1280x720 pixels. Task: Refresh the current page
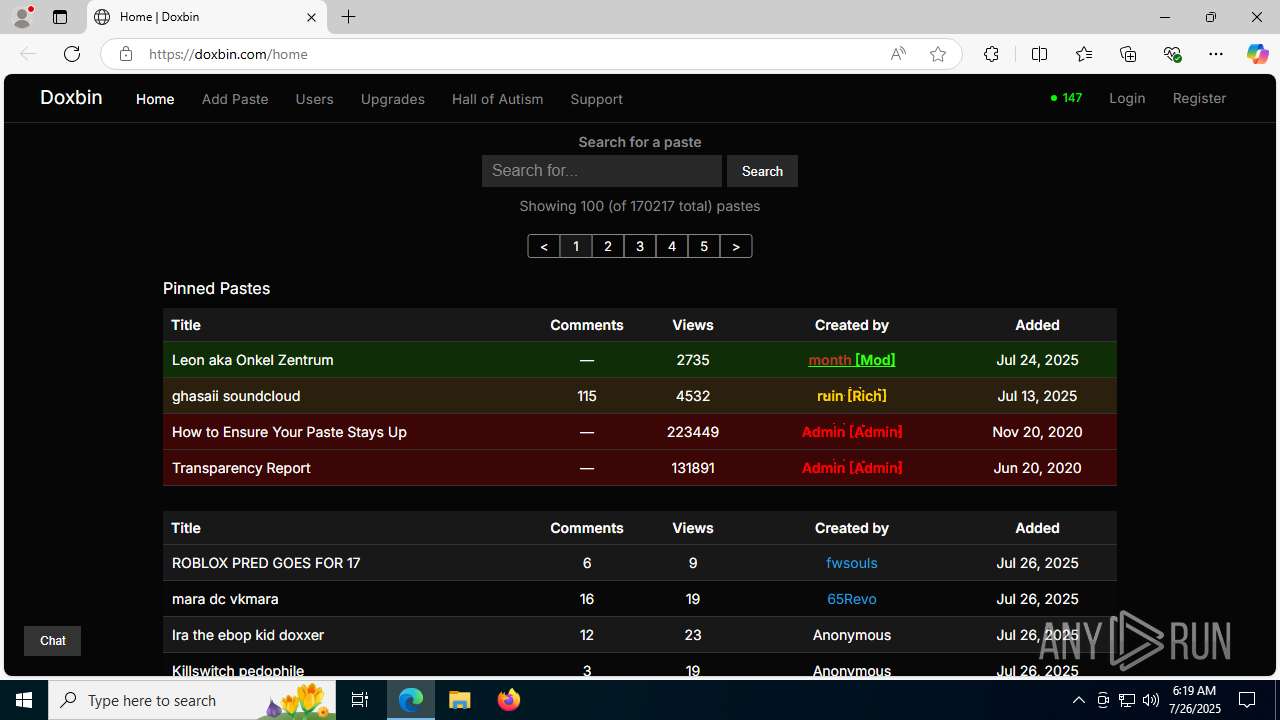click(72, 54)
